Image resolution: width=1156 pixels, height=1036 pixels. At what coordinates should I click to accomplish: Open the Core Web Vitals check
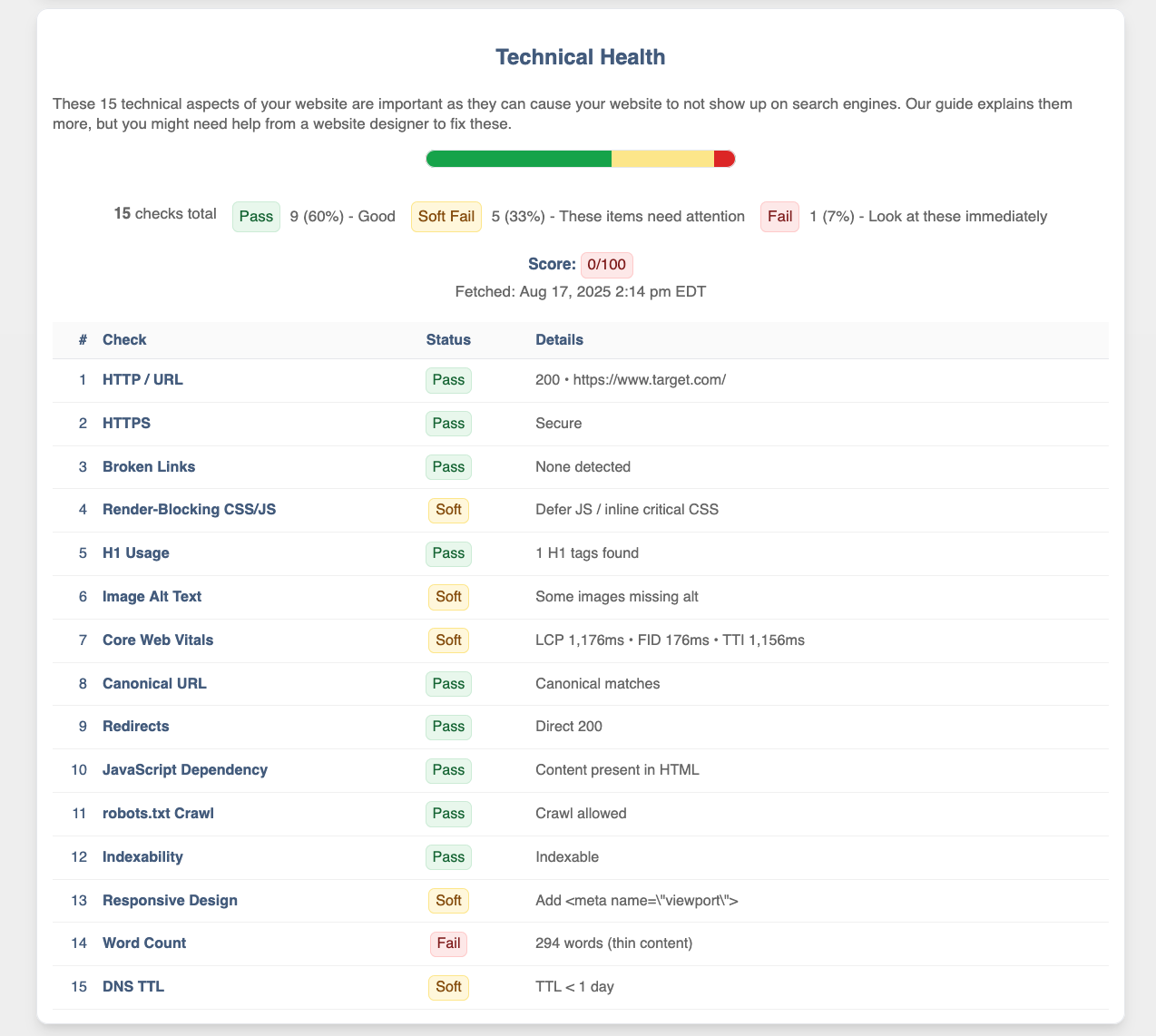tap(158, 640)
